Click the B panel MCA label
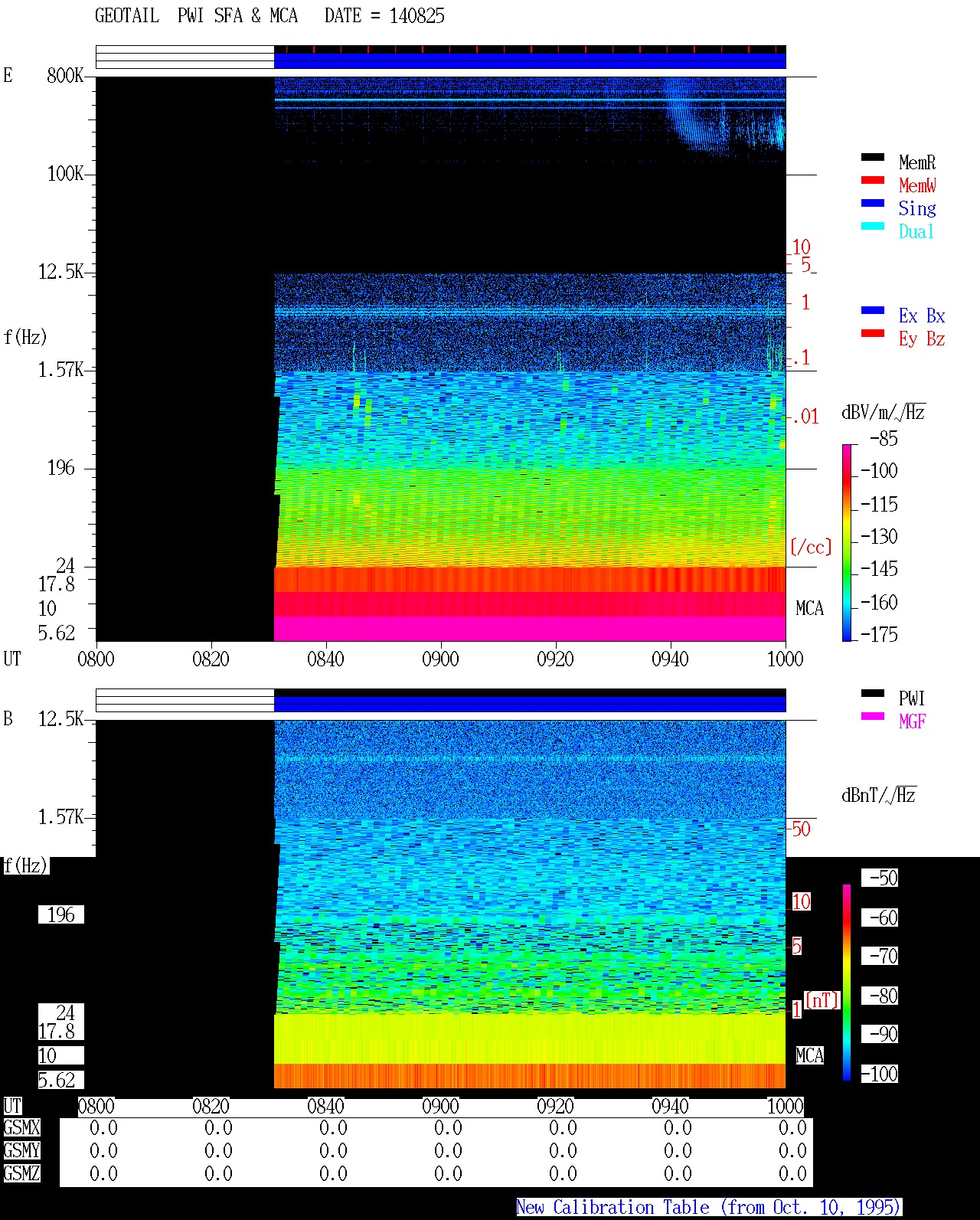Screen dimensions: 980x1220 click(809, 1056)
